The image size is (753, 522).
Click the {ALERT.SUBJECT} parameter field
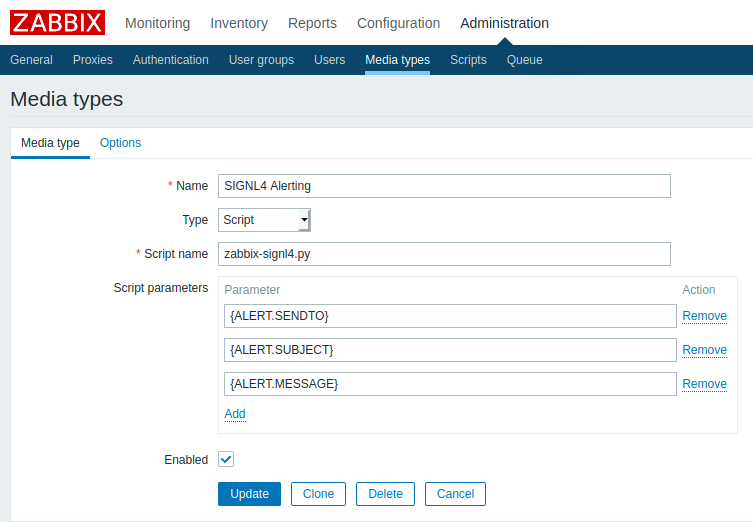tap(450, 350)
